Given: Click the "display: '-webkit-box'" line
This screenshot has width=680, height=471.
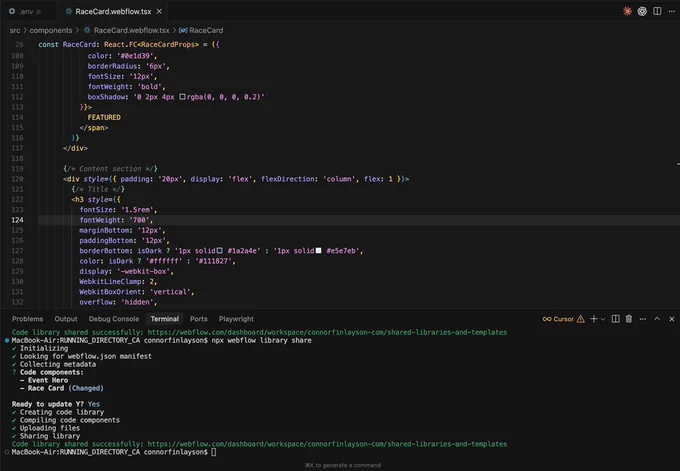Looking at the screenshot, I should point(126,271).
